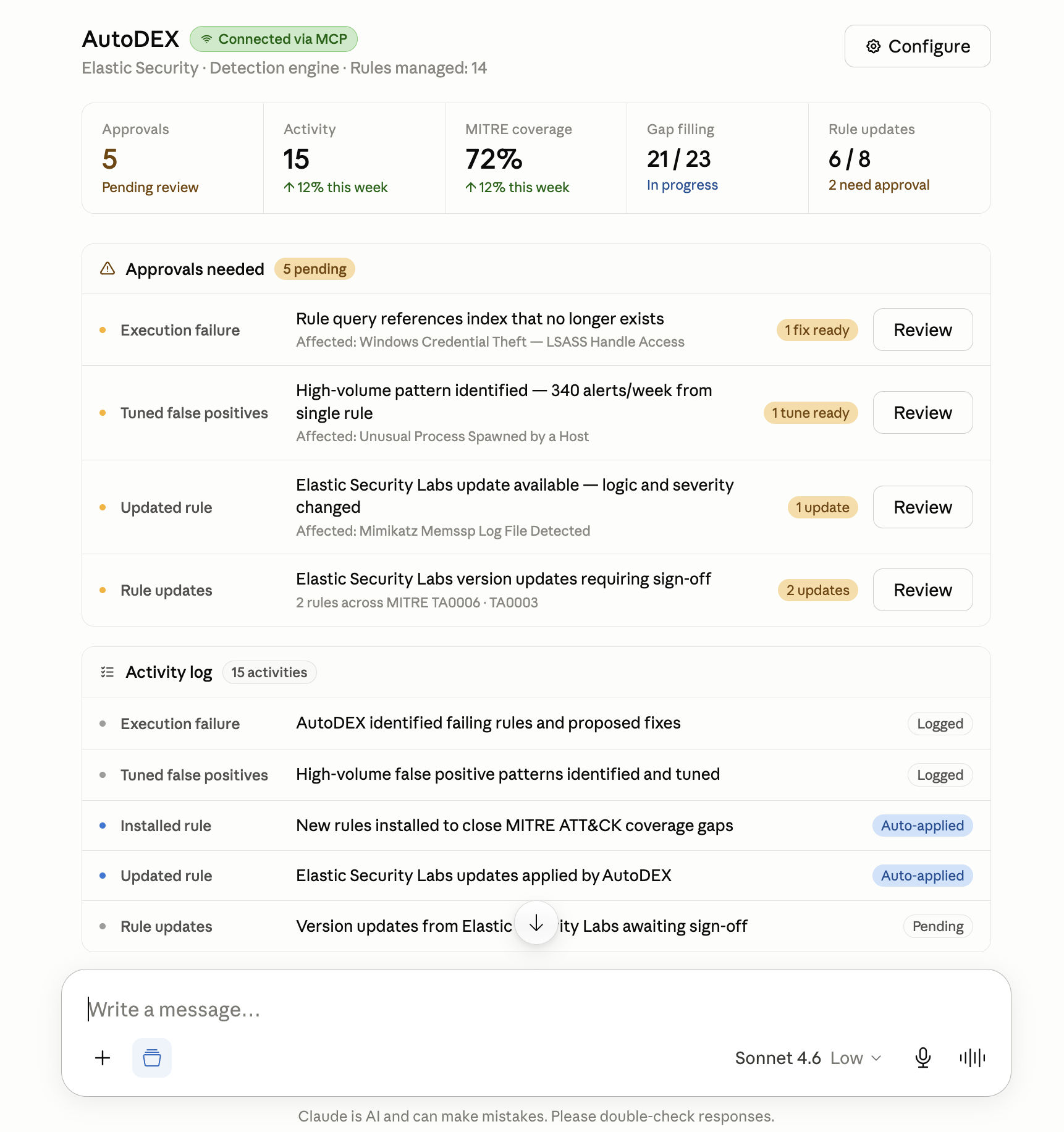Click the 1 fix ready badge

[817, 330]
